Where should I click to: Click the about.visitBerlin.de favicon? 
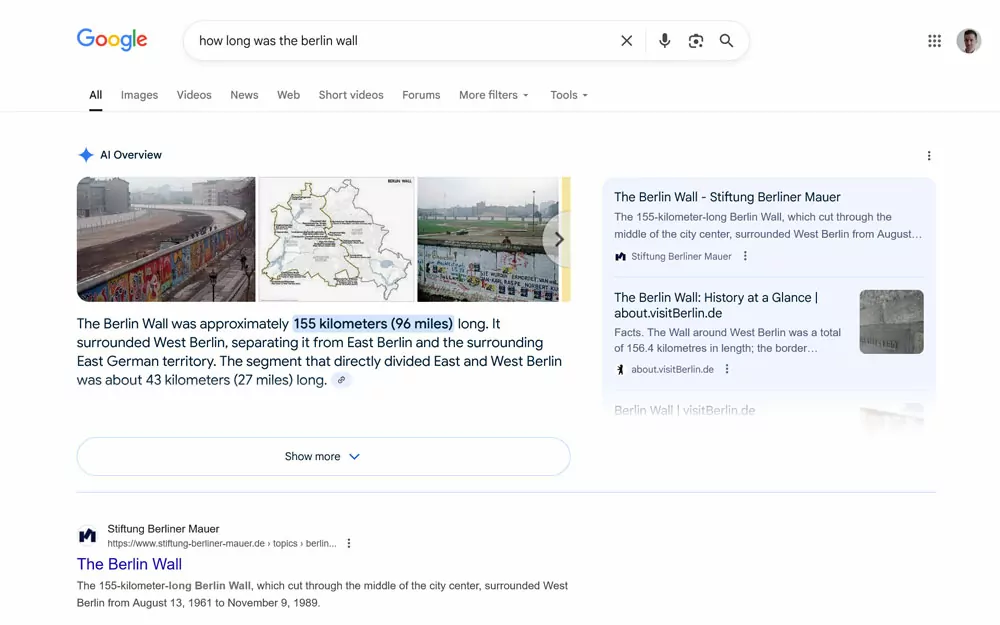coord(620,368)
